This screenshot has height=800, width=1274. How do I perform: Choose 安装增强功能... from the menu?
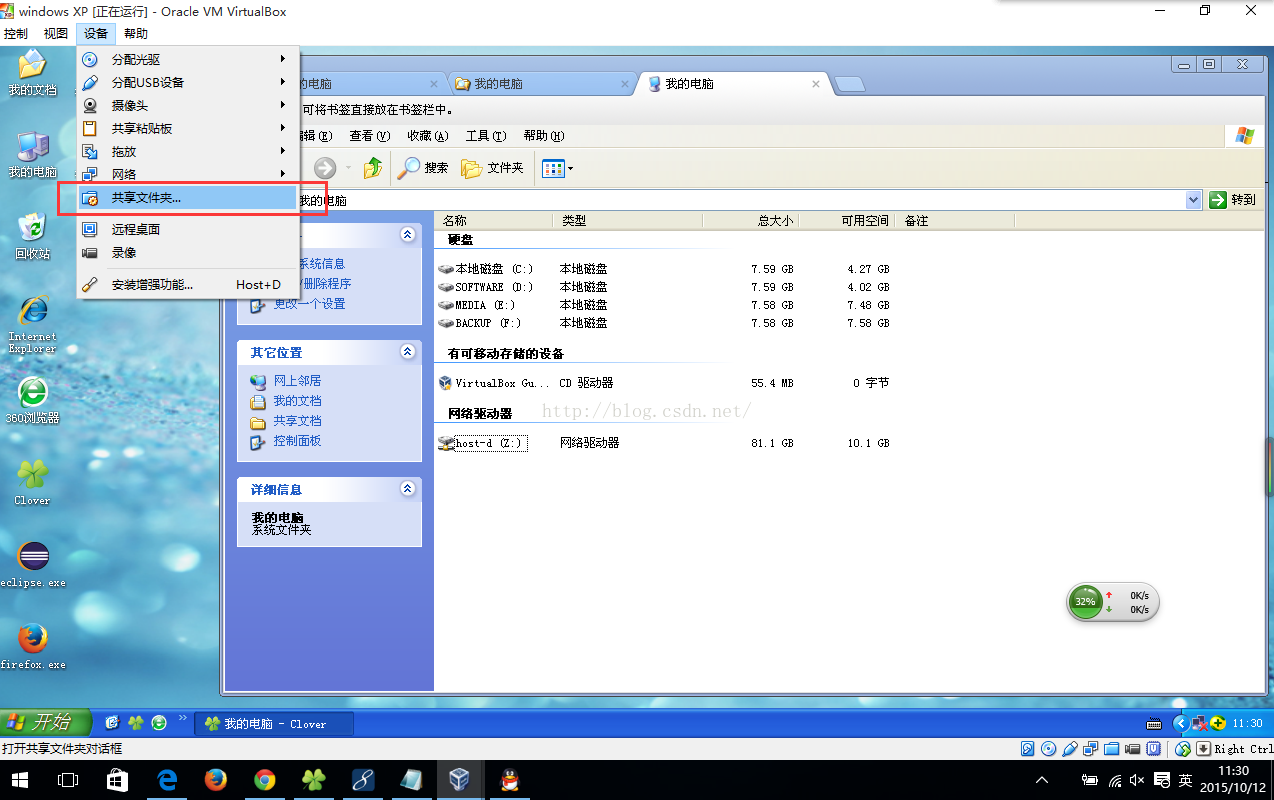[188, 285]
